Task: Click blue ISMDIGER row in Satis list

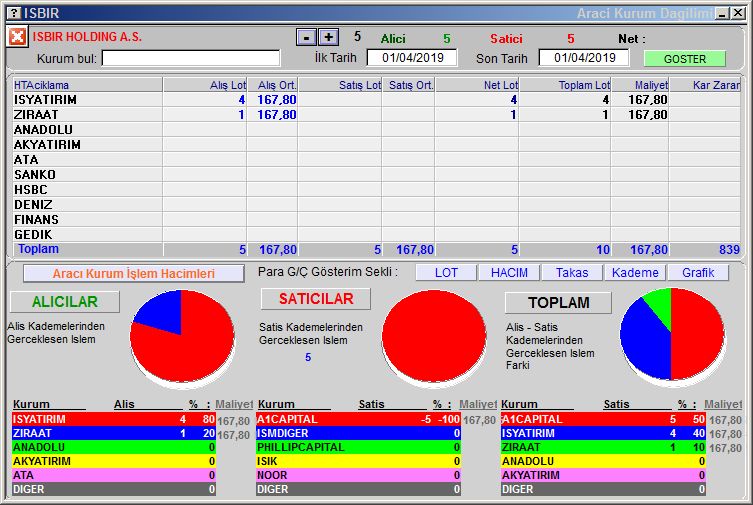Action: 358,433
